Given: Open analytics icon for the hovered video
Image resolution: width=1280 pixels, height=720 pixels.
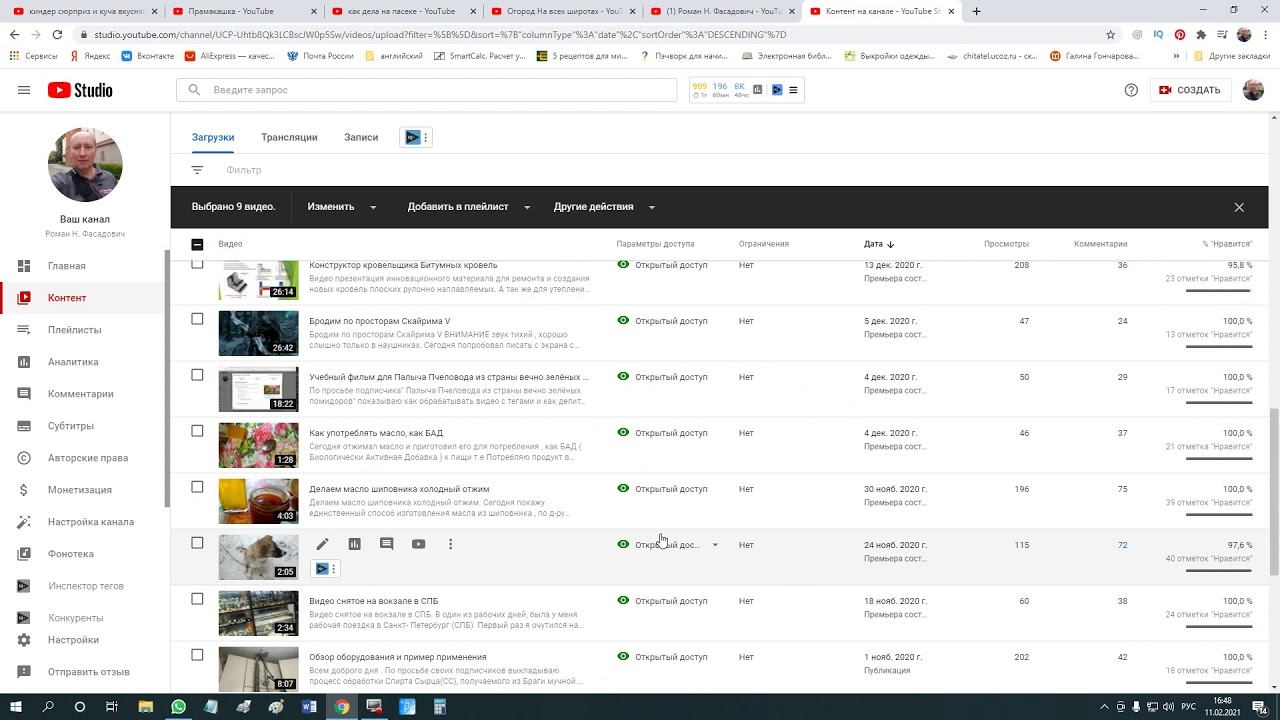Looking at the screenshot, I should click(x=354, y=544).
